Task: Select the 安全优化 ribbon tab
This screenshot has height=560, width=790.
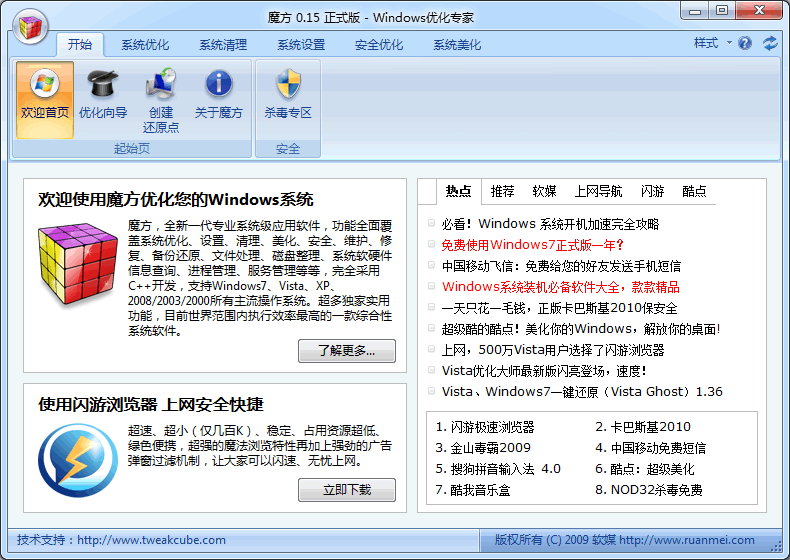Action: point(379,45)
